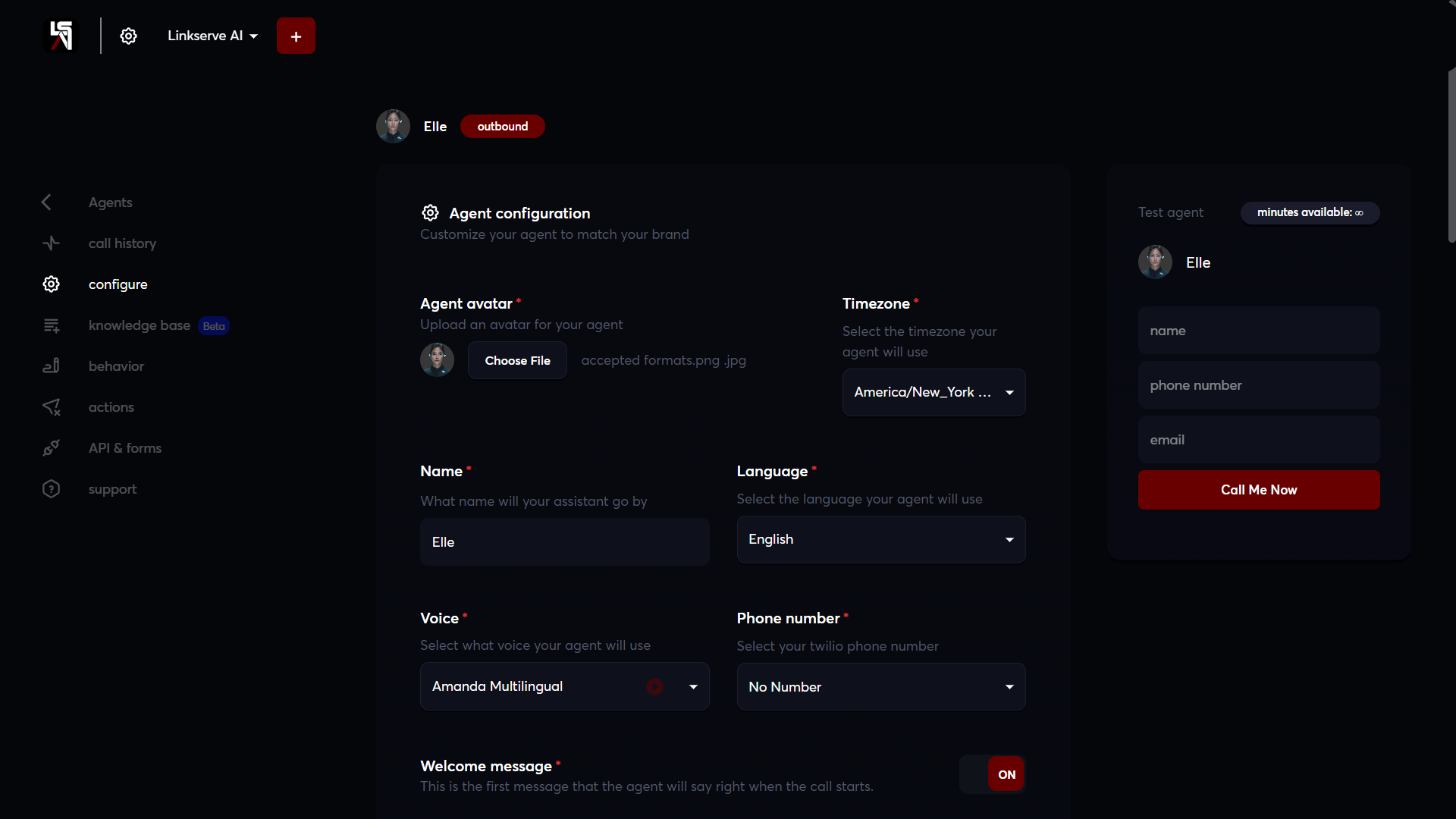
Task: Click Choose File to upload an avatar
Action: (x=518, y=360)
